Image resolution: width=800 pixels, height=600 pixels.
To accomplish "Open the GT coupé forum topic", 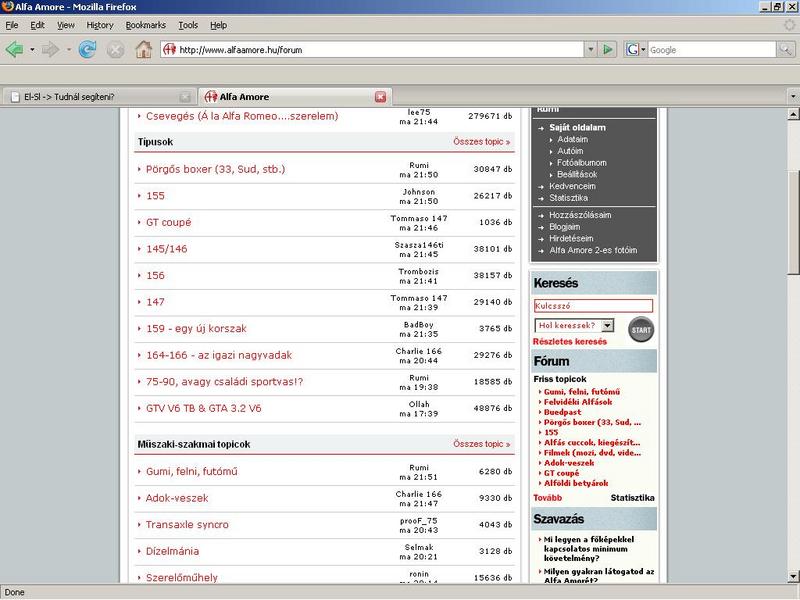I will [168, 222].
